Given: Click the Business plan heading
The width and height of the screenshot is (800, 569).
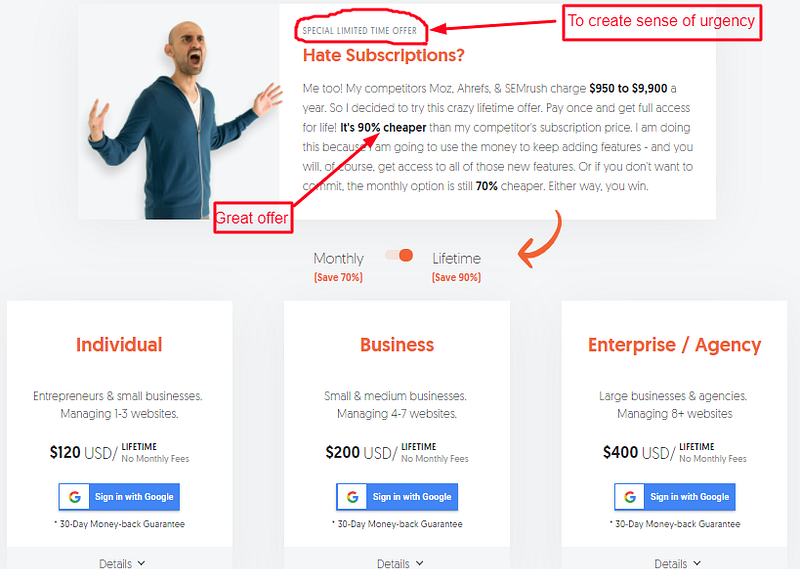Looking at the screenshot, I should 397,345.
